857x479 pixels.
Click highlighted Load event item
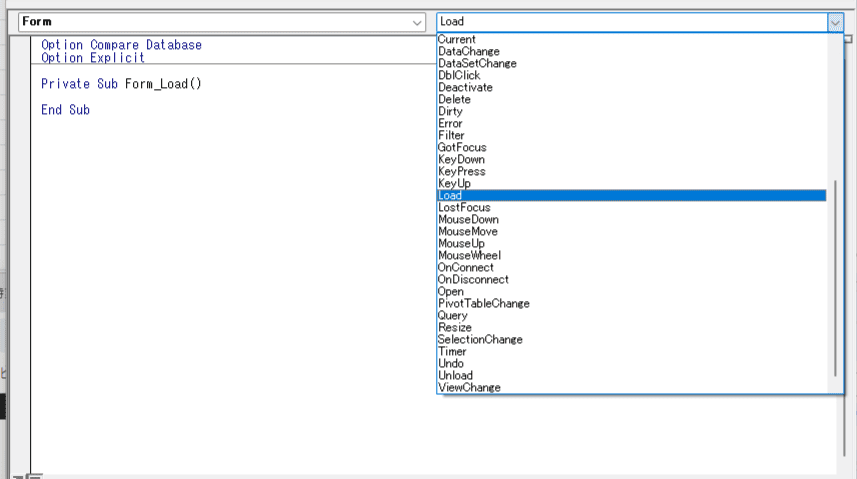point(632,196)
